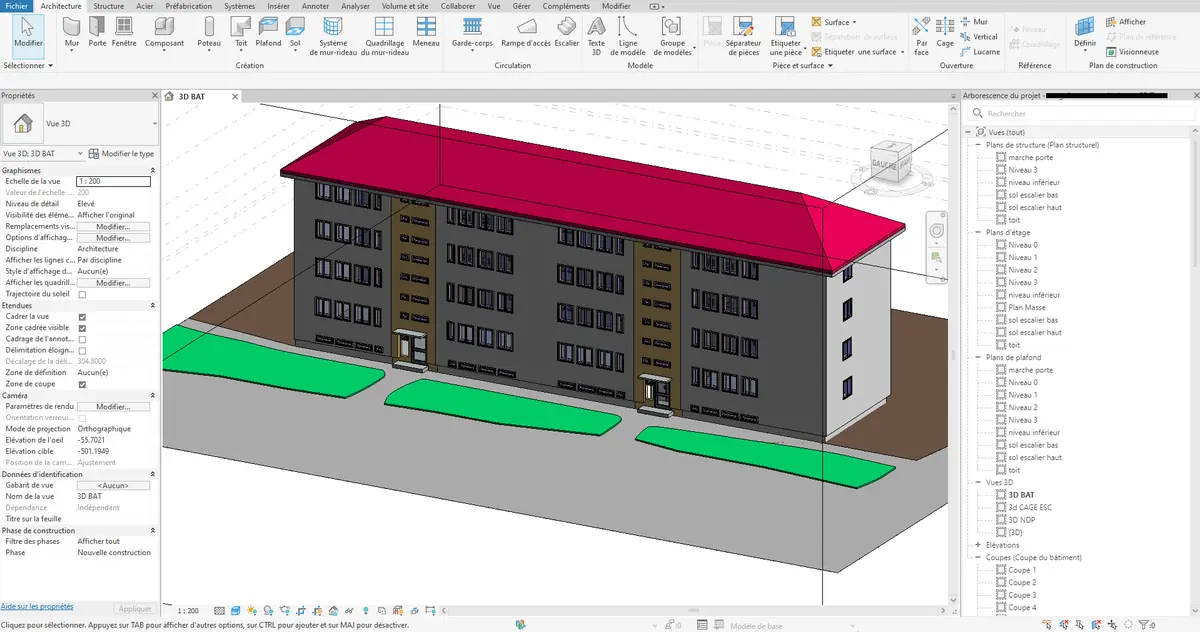
Task: Enable the Zone de coupe checkbox
Action: 81,383
